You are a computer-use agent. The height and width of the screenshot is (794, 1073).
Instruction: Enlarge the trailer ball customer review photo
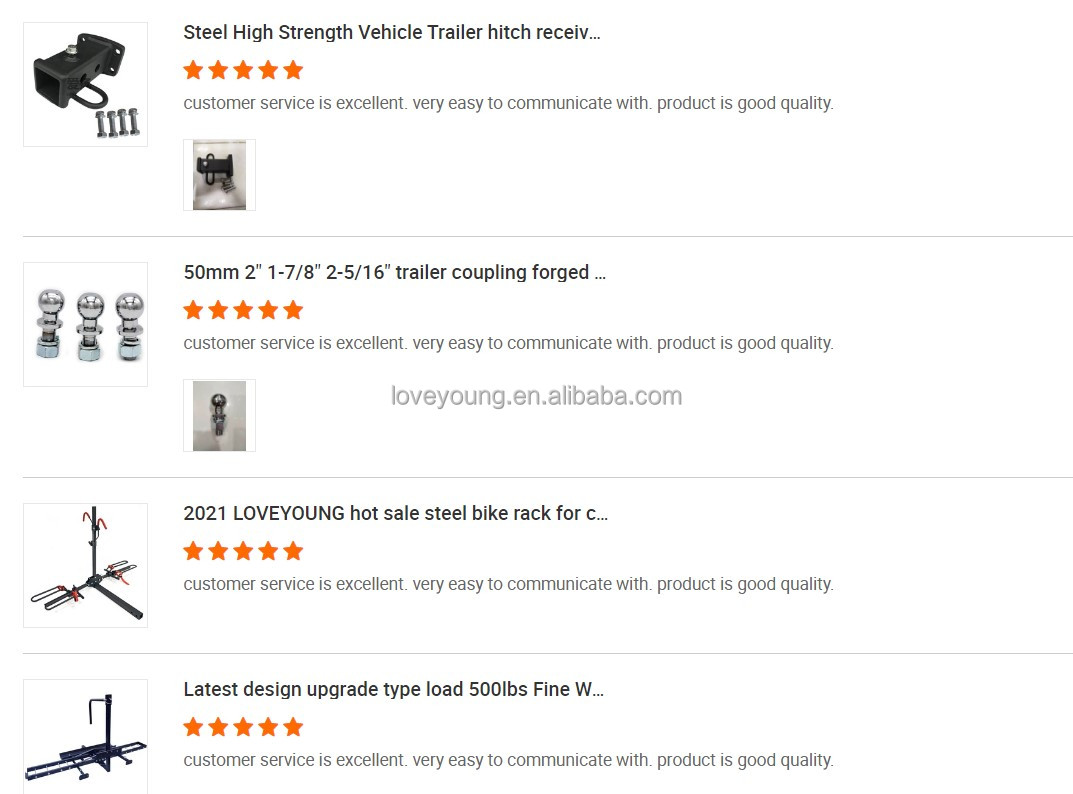pos(219,415)
